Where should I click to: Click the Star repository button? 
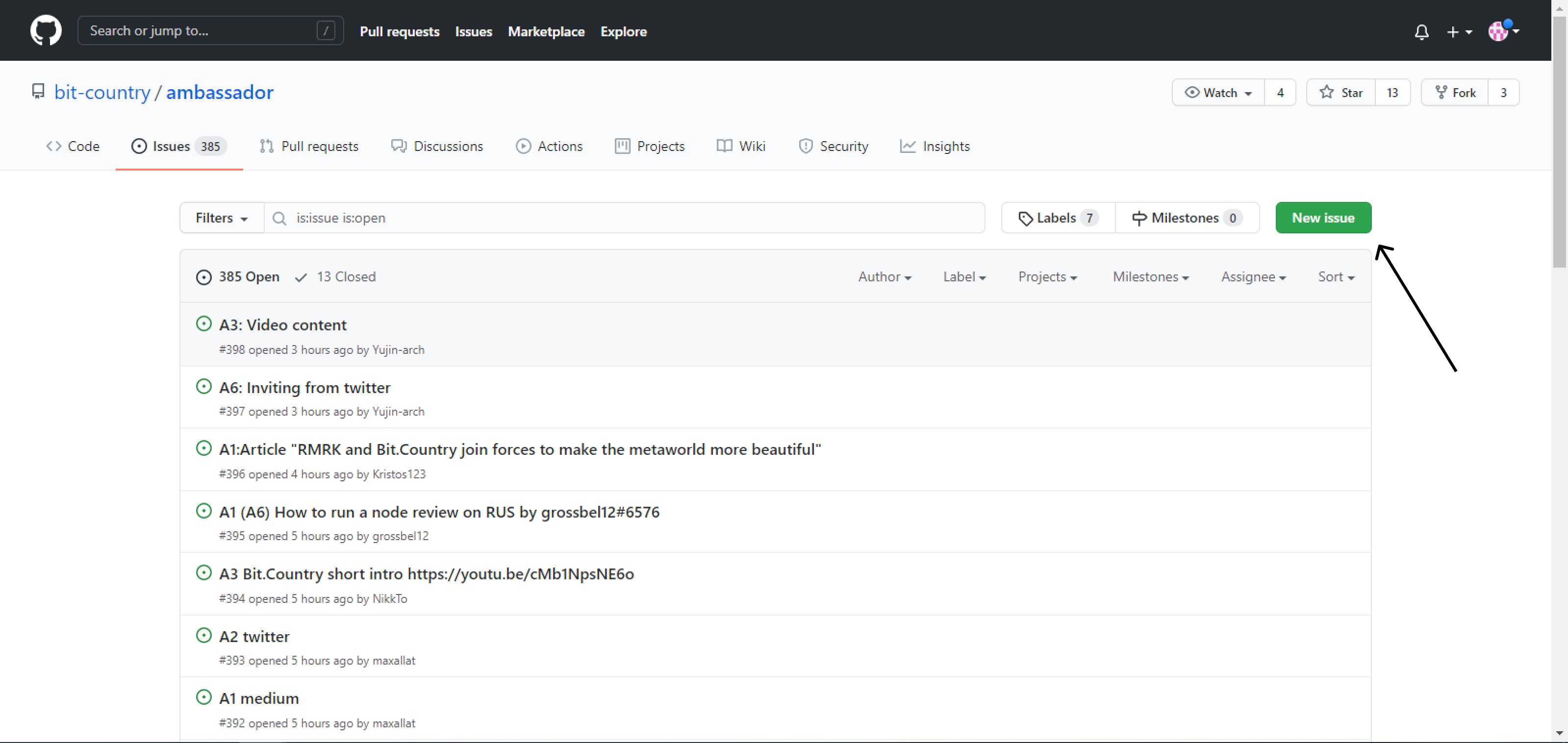click(x=1340, y=93)
